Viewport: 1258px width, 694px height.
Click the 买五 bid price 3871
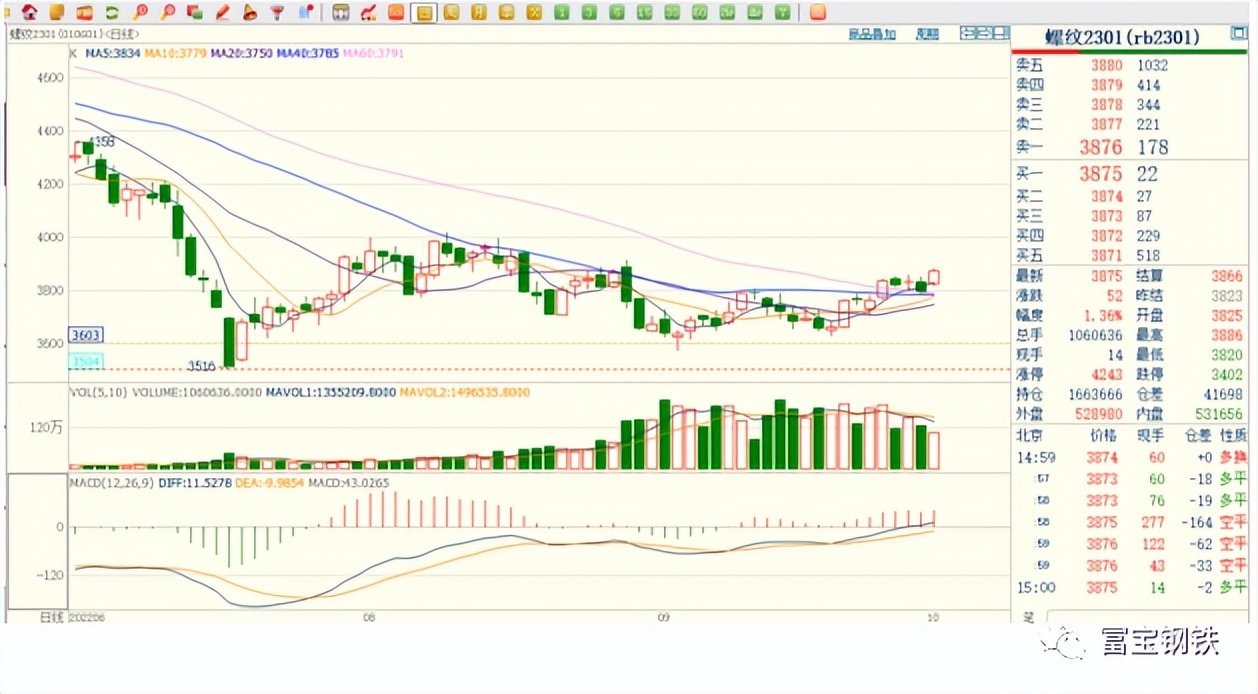point(1105,256)
